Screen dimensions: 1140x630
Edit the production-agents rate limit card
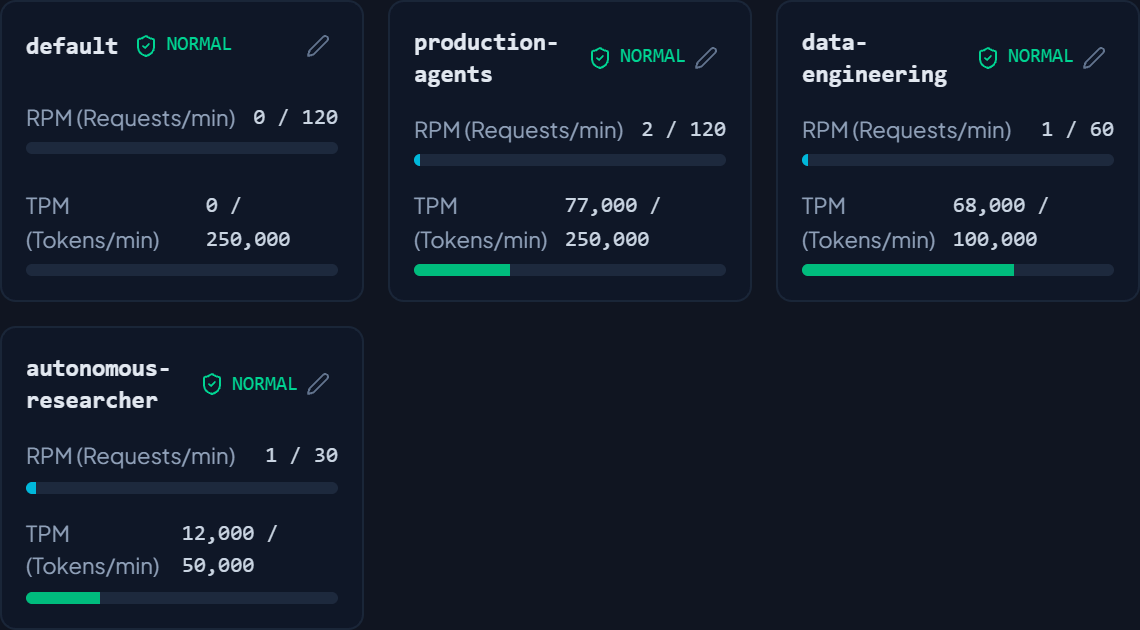click(706, 57)
